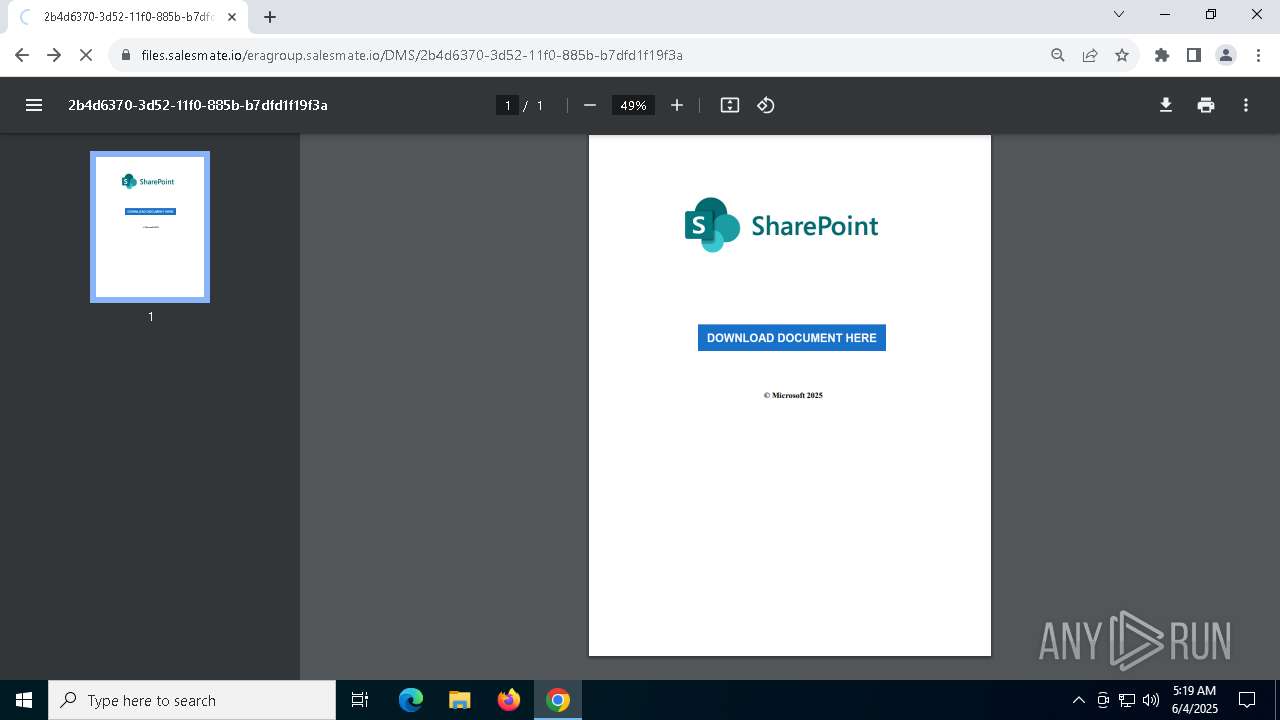Show hidden system tray icons
Screen dimensions: 1280x720
(x=1078, y=700)
